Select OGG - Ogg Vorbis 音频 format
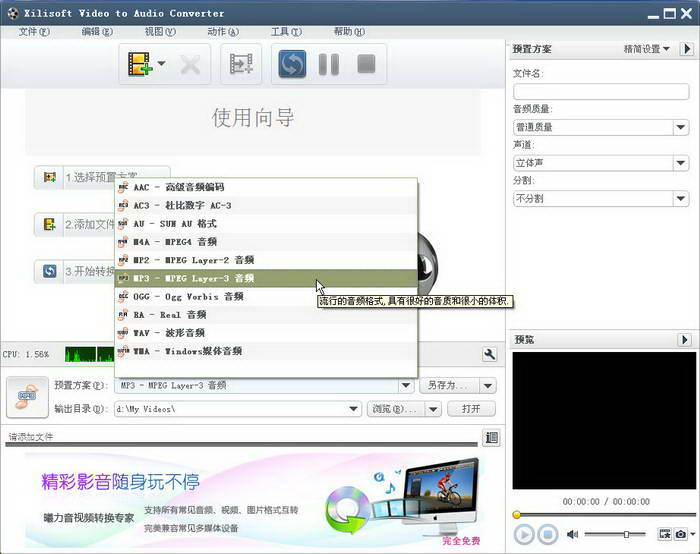This screenshot has width=700, height=554. point(266,296)
